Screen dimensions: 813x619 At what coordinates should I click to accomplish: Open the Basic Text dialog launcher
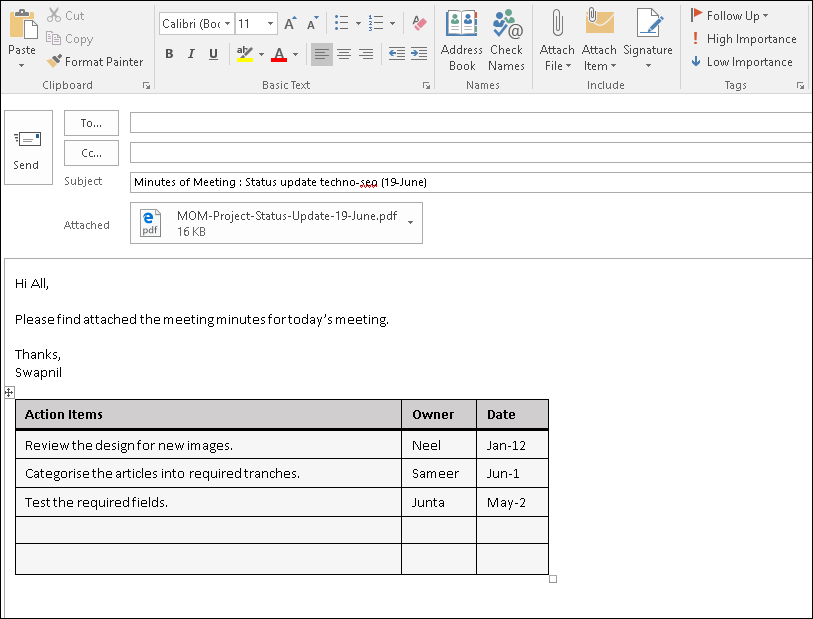(426, 86)
